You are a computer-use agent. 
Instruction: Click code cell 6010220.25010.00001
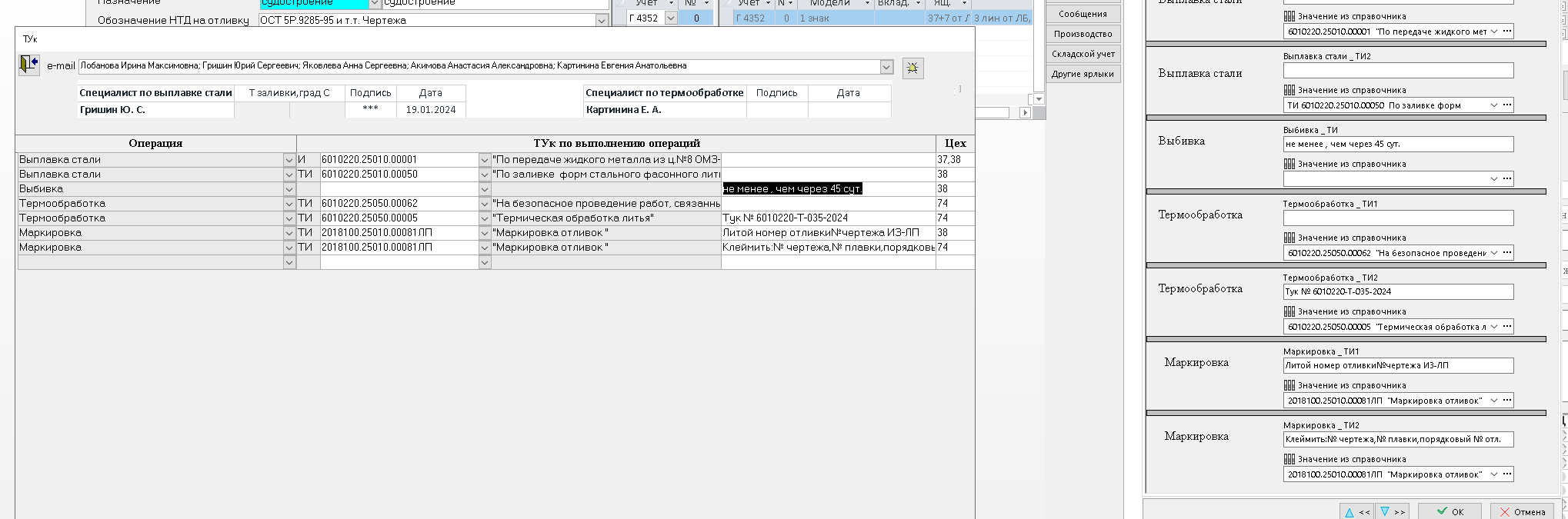399,160
